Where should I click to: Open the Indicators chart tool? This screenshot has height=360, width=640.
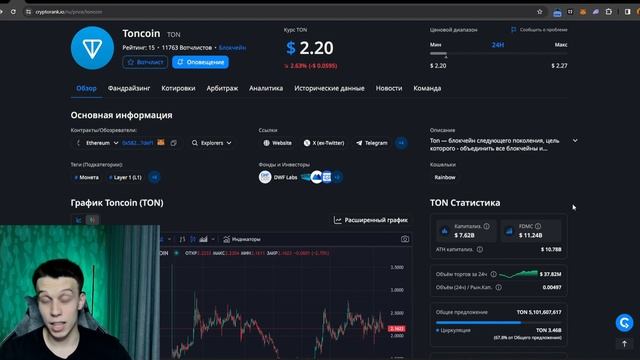pyautogui.click(x=242, y=239)
